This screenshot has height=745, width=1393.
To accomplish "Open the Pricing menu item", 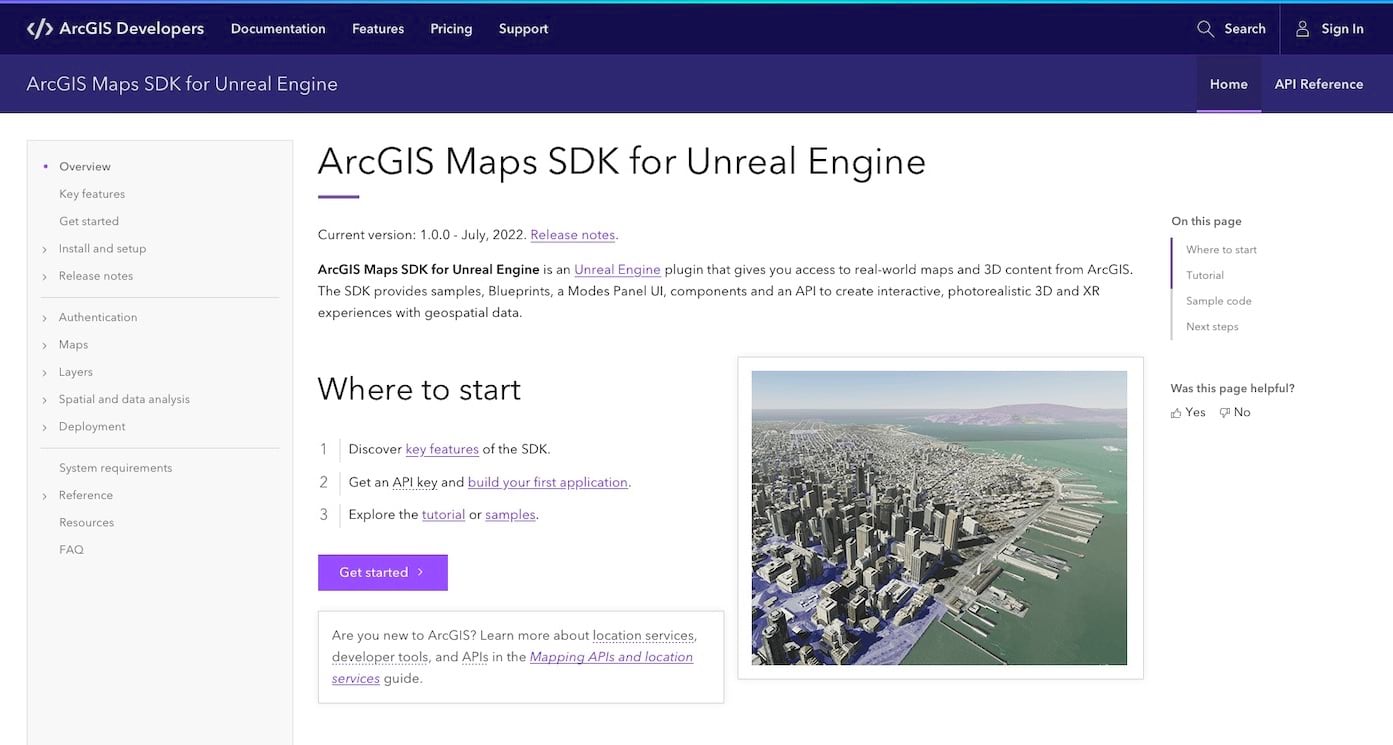I will (451, 29).
